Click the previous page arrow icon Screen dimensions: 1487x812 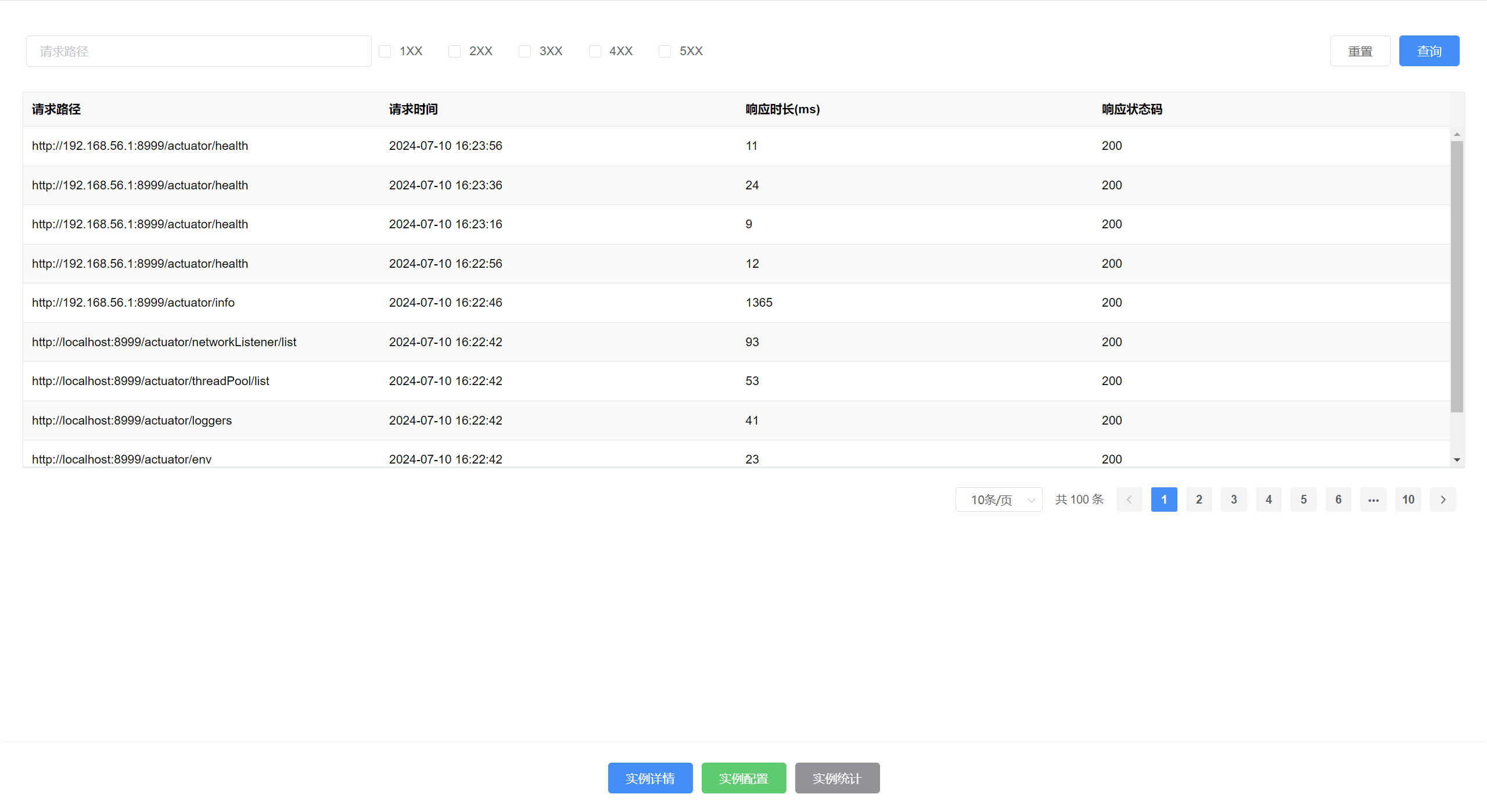point(1129,500)
